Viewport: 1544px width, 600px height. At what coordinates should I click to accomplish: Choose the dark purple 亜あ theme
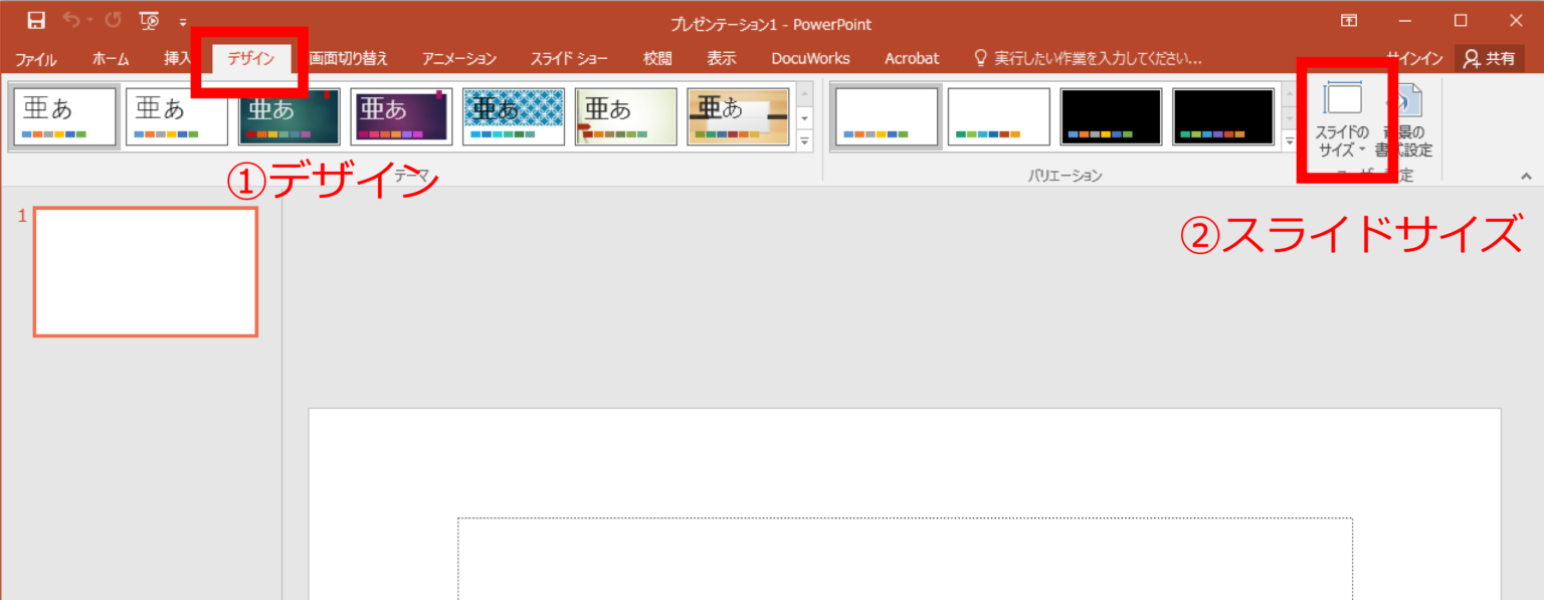point(401,115)
